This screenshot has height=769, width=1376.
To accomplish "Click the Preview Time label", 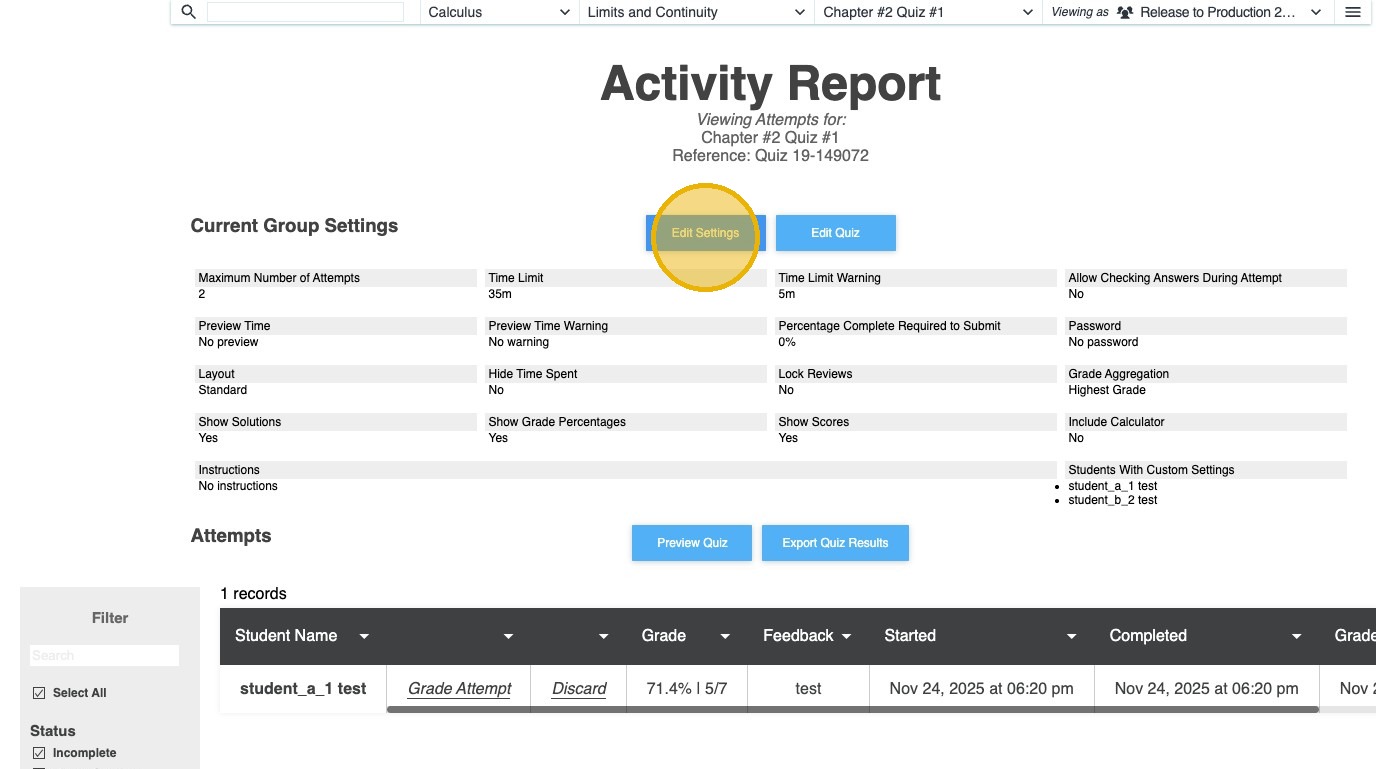I will point(234,326).
